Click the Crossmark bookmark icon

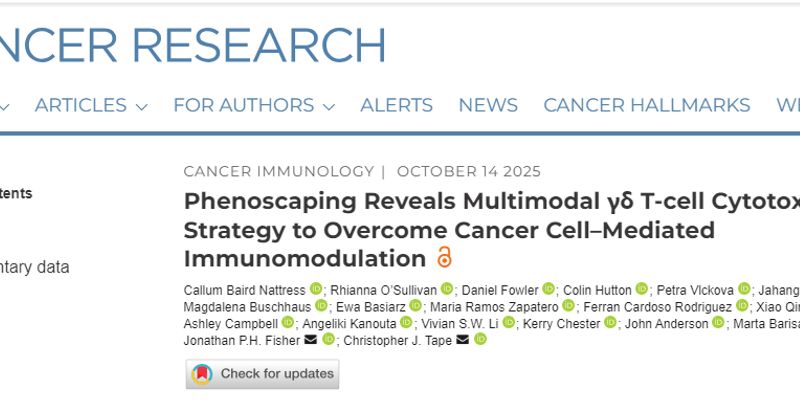(x=202, y=374)
